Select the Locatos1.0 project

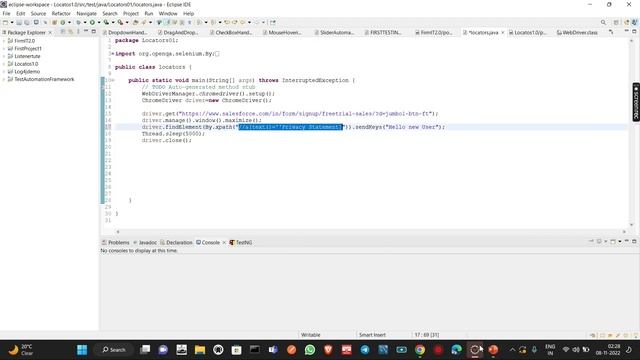point(26,64)
